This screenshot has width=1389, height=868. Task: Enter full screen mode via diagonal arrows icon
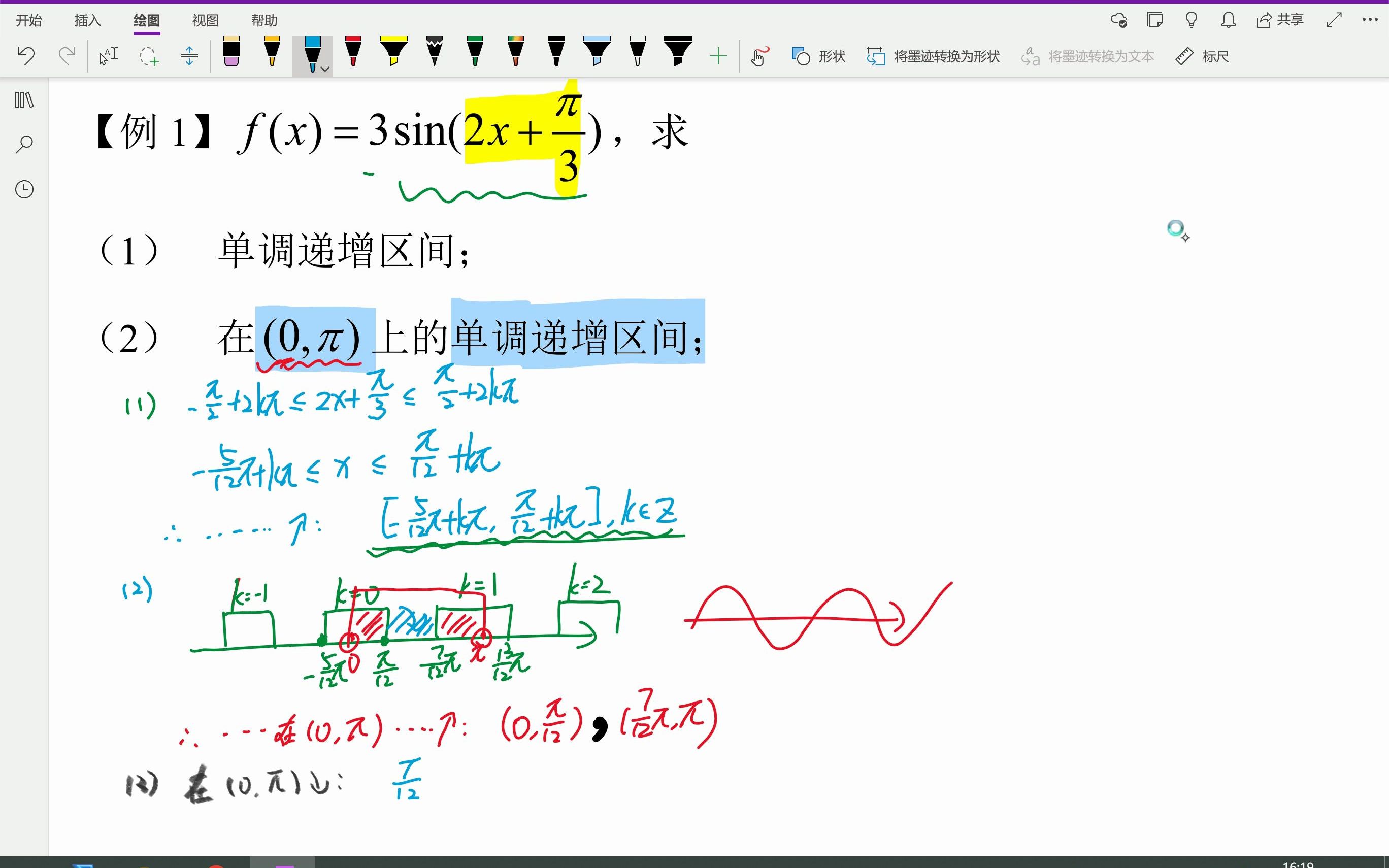[x=1333, y=21]
